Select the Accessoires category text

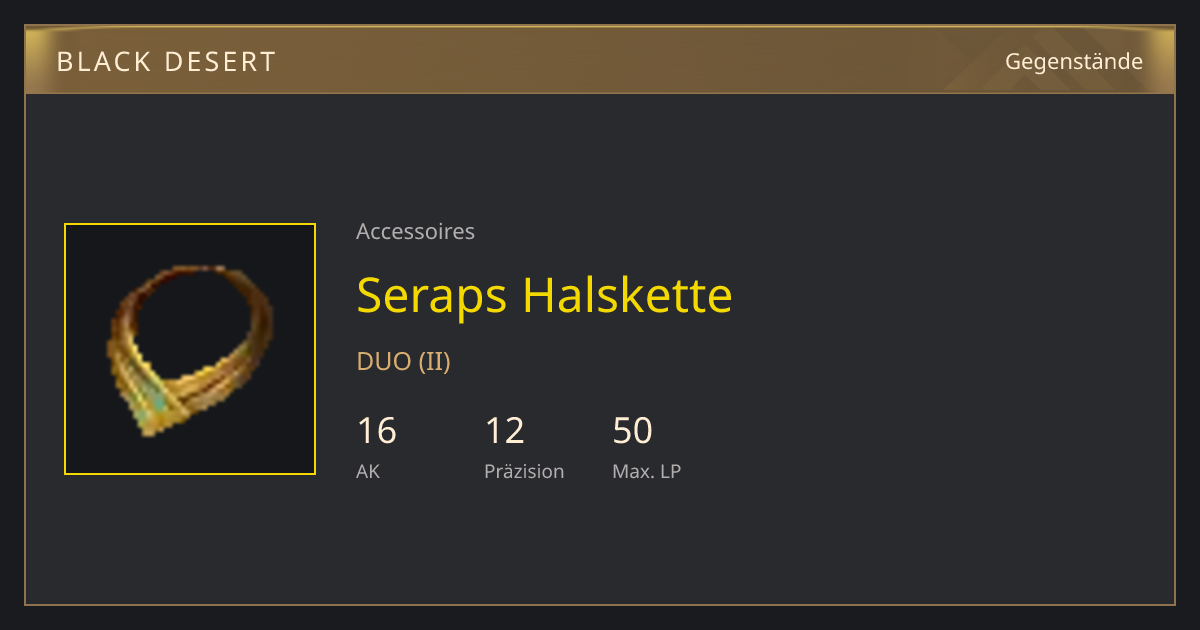click(415, 231)
